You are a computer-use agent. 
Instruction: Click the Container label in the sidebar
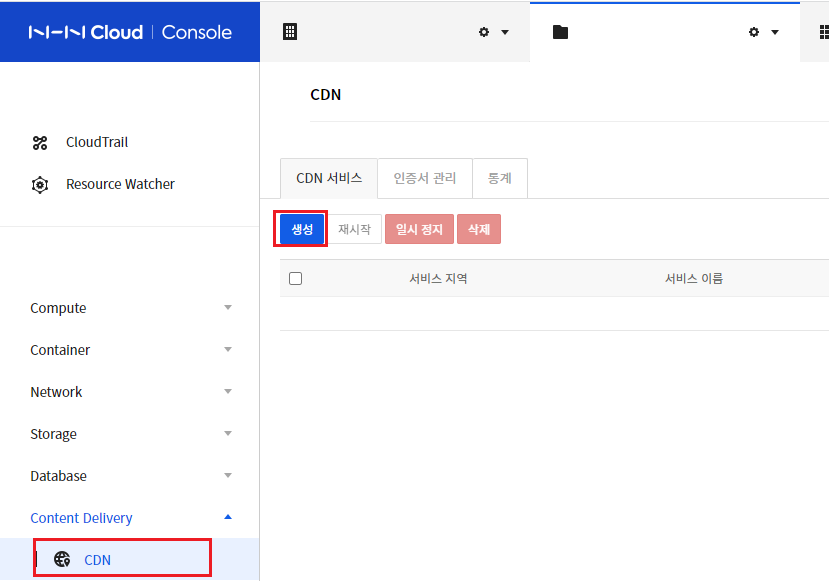60,350
